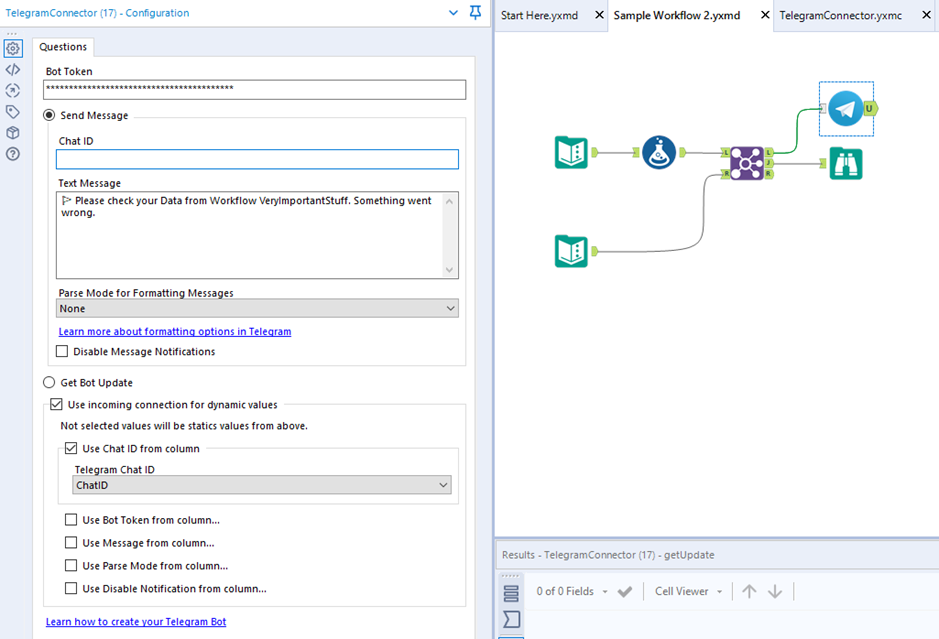939x639 pixels.
Task: Click upper Text Input output anchor
Action: point(594,152)
